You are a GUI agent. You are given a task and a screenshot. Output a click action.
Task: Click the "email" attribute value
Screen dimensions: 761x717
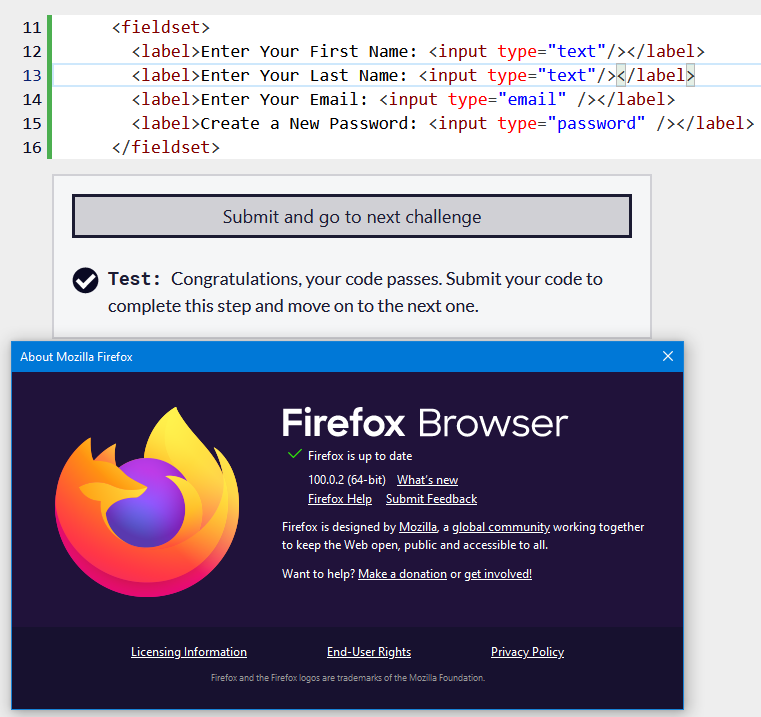coord(531,99)
